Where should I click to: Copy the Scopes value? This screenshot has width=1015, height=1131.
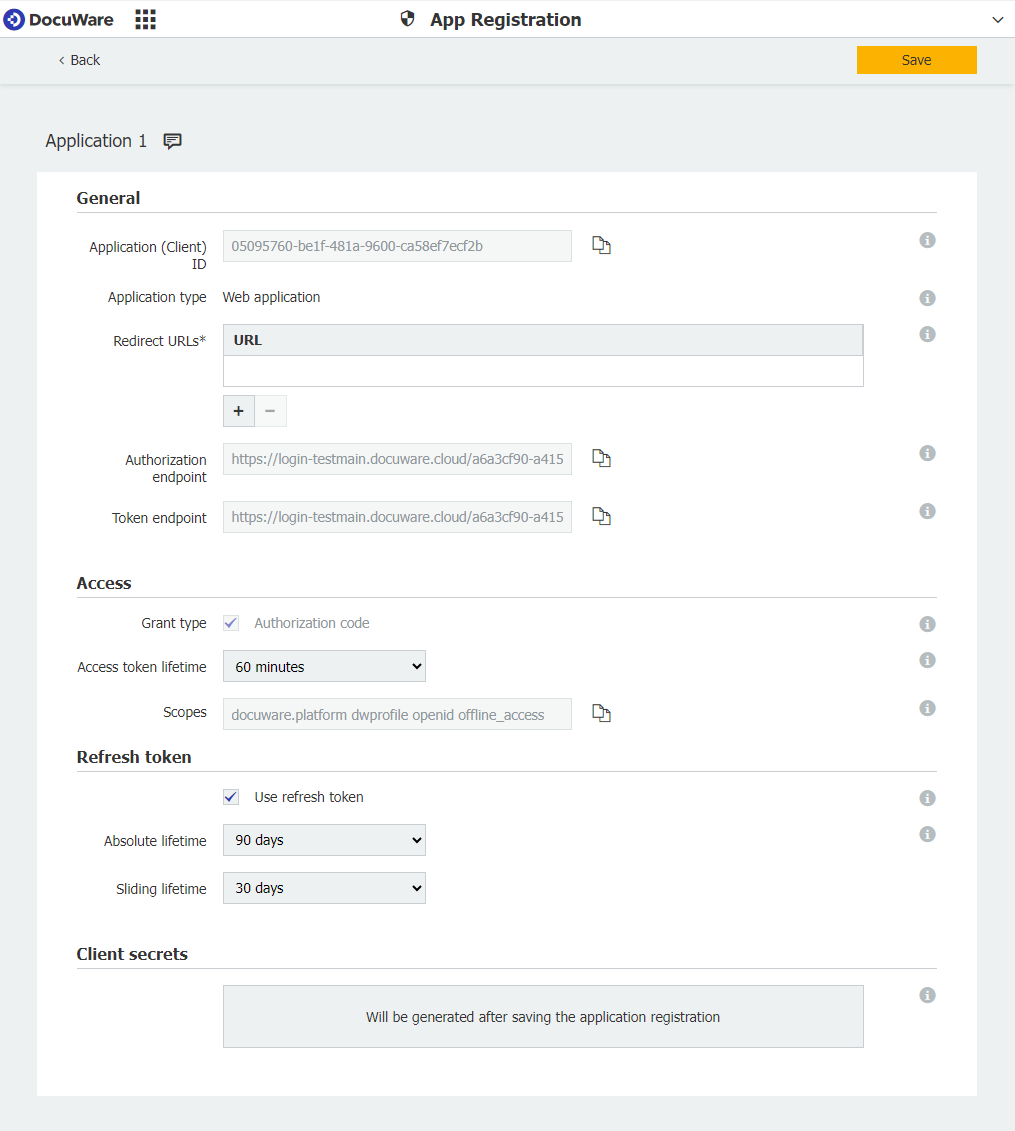(x=601, y=712)
